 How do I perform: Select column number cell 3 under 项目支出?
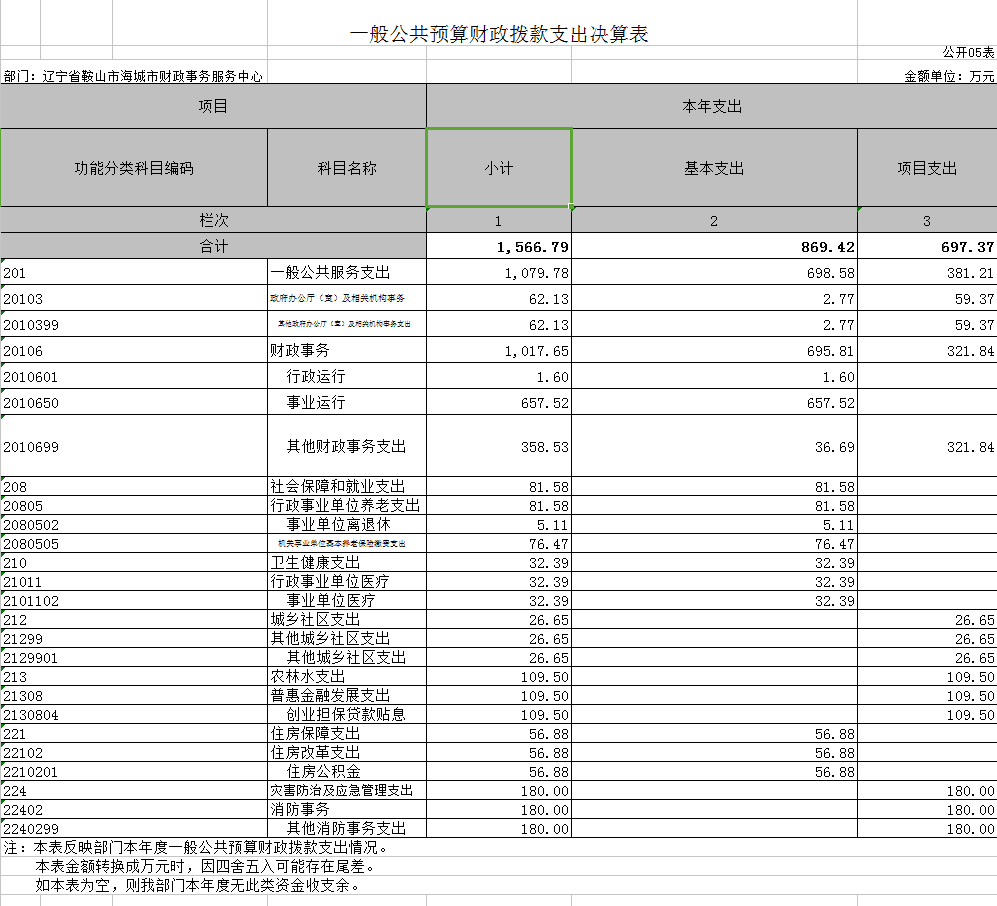pos(927,220)
